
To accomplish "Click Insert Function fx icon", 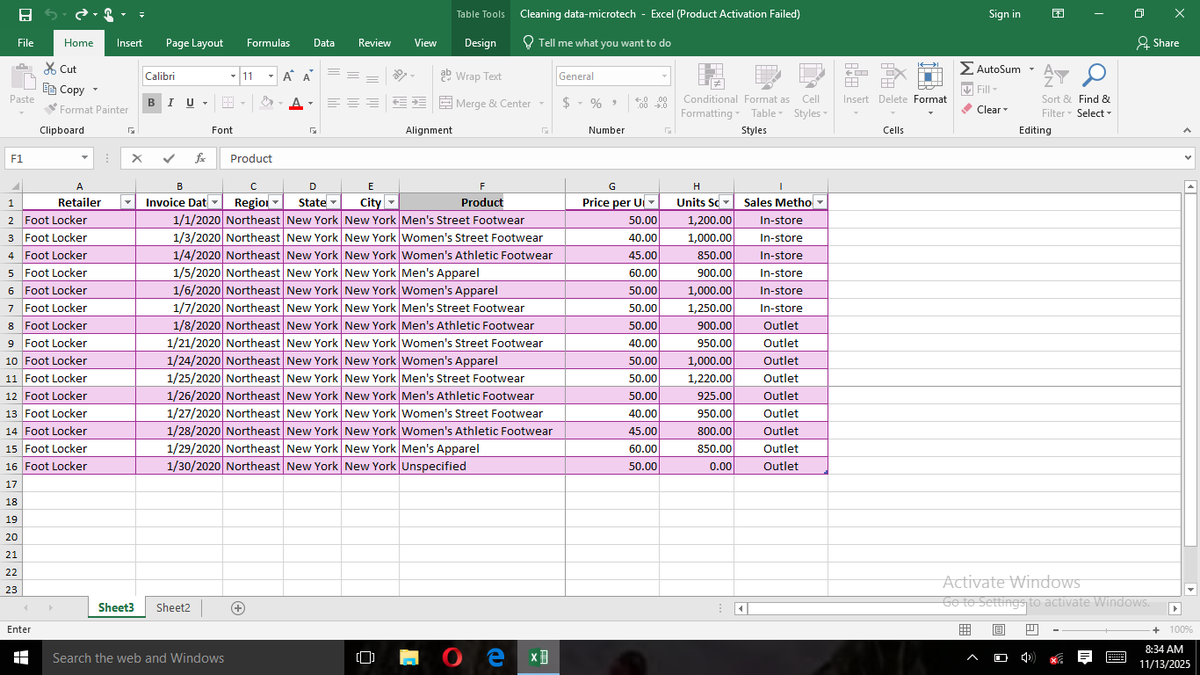I will tap(201, 158).
